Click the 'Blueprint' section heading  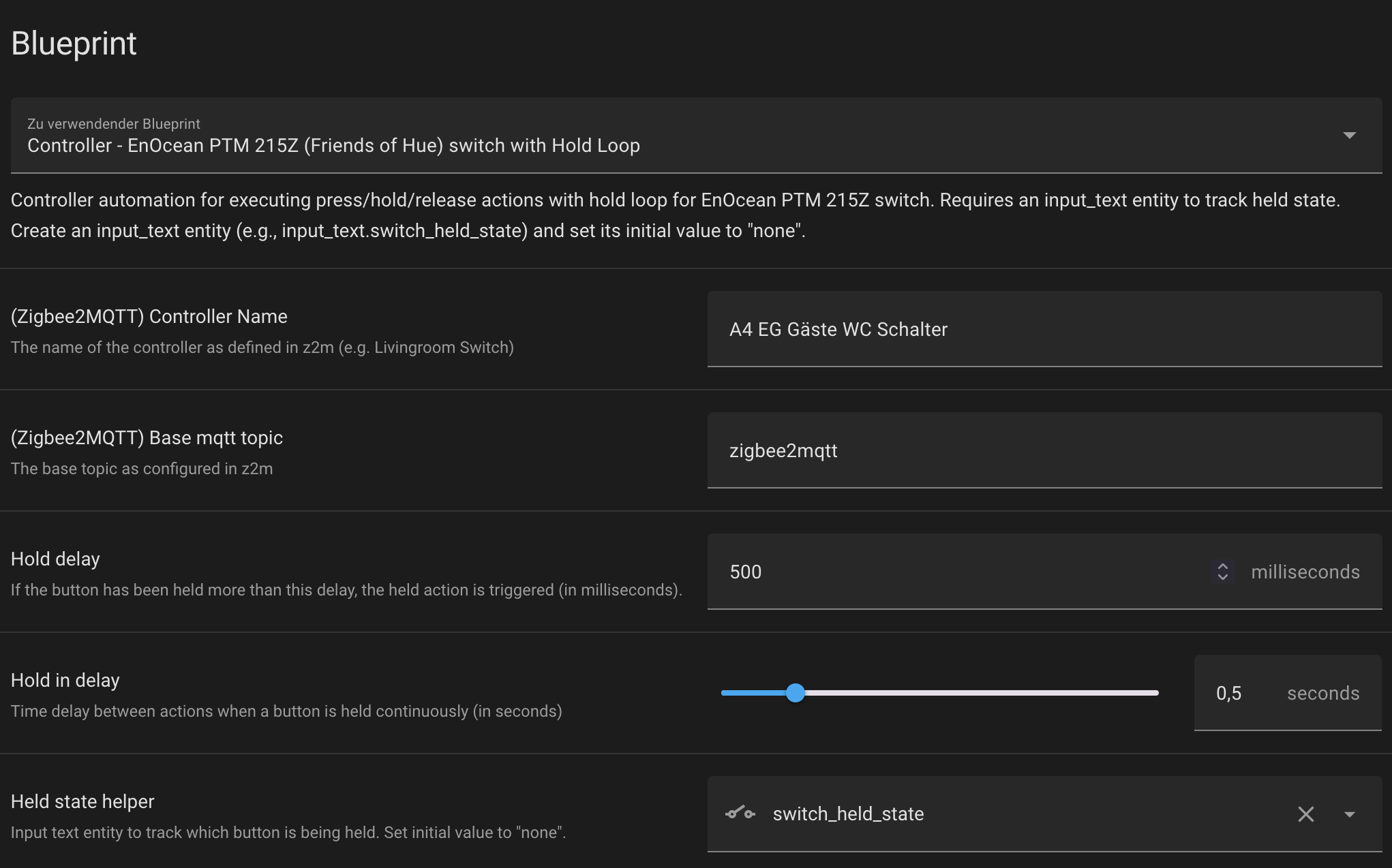tap(74, 44)
